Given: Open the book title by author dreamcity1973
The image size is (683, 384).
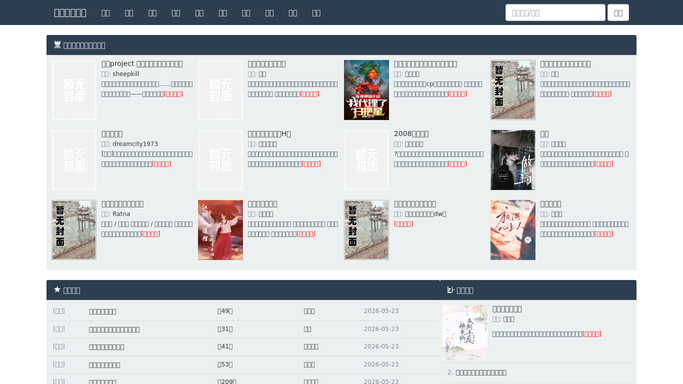Looking at the screenshot, I should pyautogui.click(x=112, y=134).
